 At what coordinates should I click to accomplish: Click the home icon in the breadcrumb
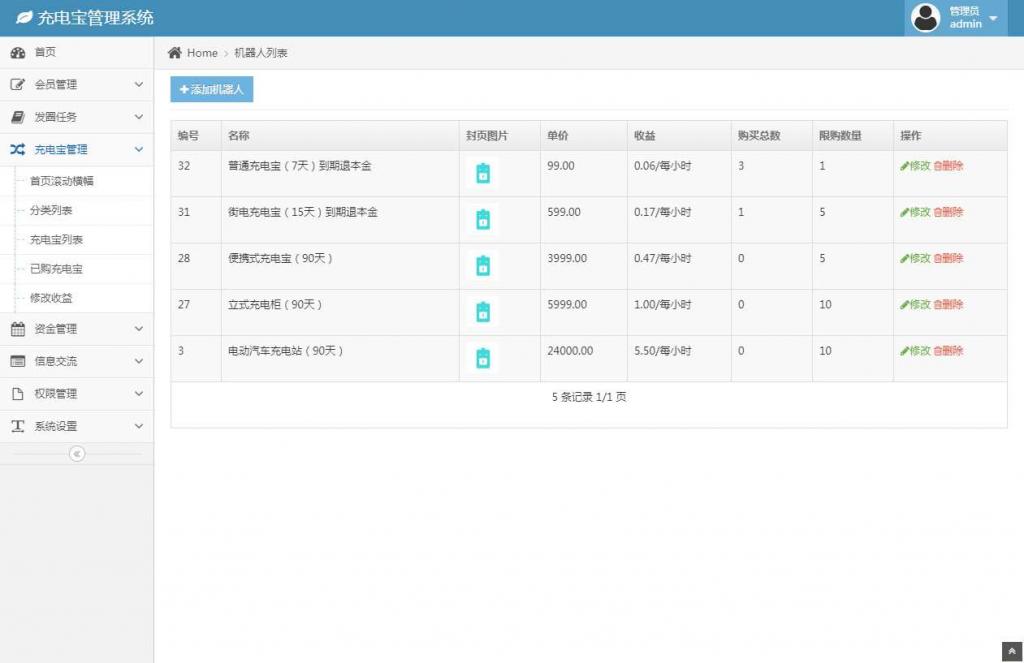point(175,53)
